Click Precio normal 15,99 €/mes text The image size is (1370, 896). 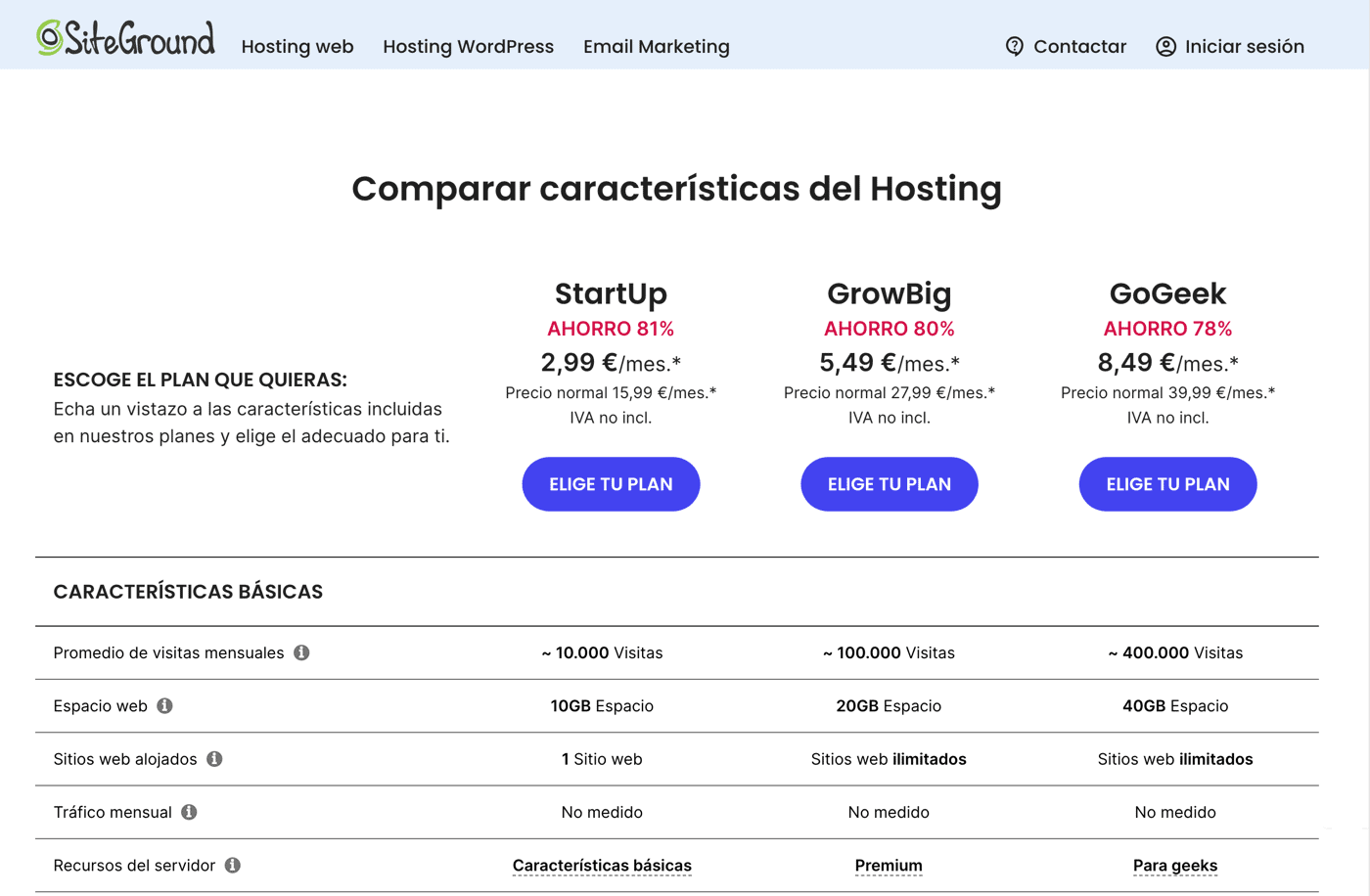[x=611, y=392]
